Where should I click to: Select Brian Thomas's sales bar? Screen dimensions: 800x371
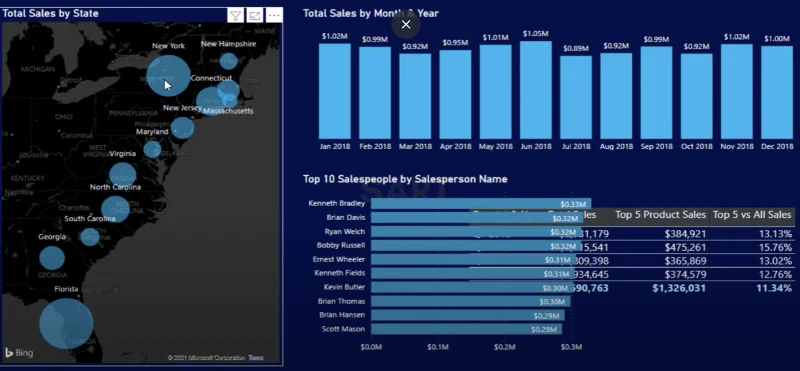click(x=470, y=301)
